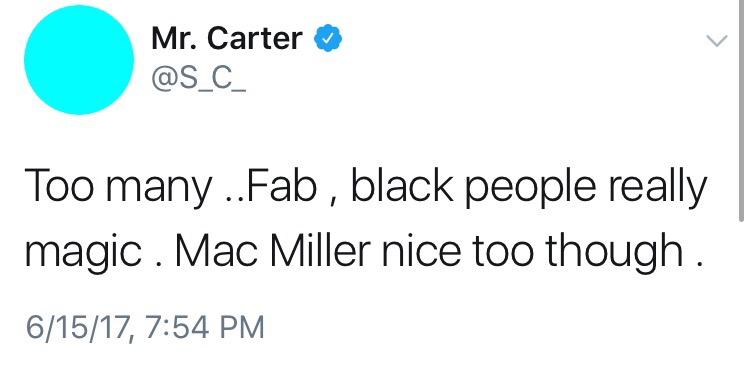
Task: Open the cyan profile avatar
Action: click(79, 60)
